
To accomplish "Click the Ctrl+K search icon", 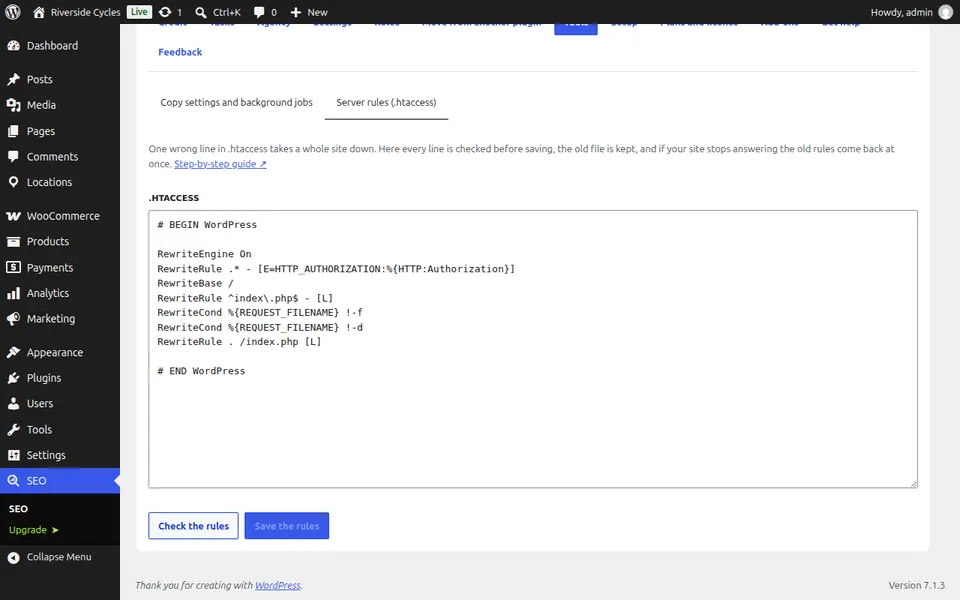I will 200,12.
